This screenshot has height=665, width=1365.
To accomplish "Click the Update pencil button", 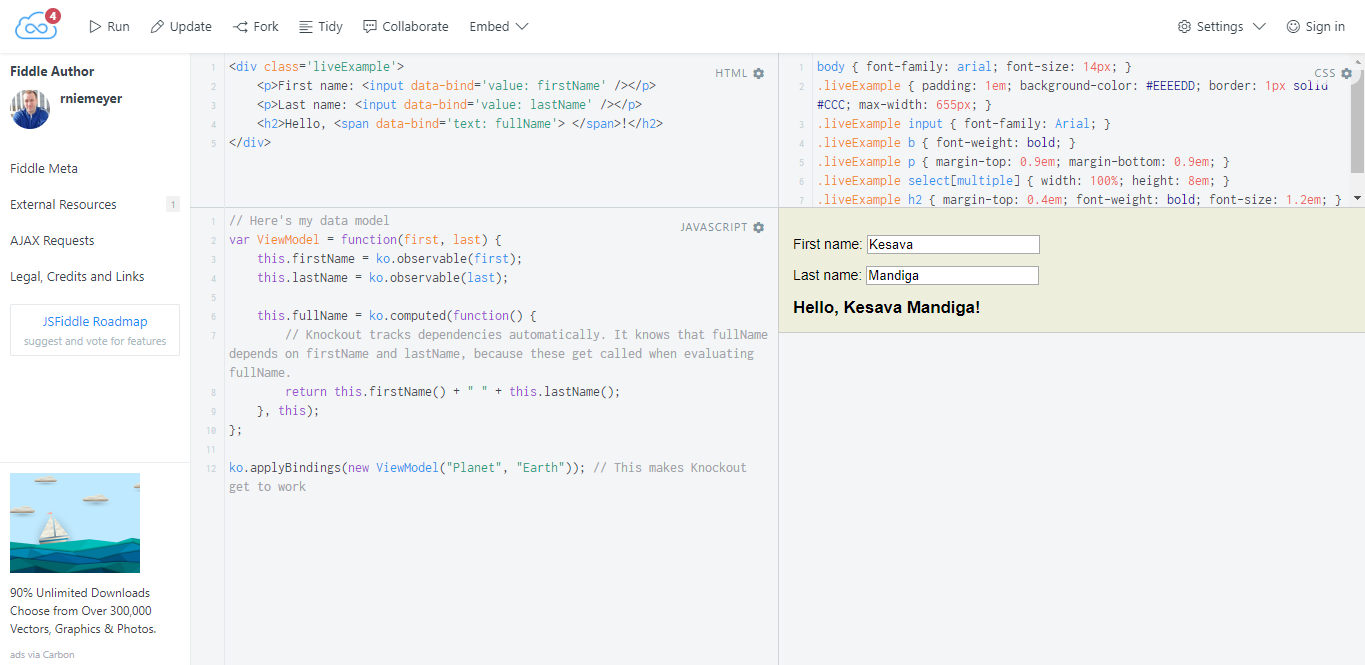I will pyautogui.click(x=181, y=26).
